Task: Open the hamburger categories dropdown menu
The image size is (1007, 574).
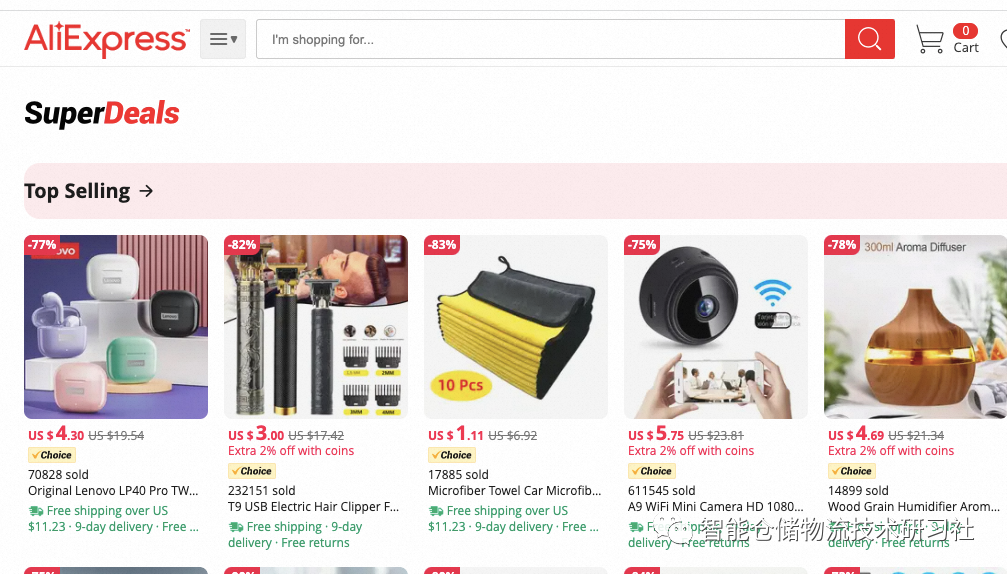Action: (223, 39)
